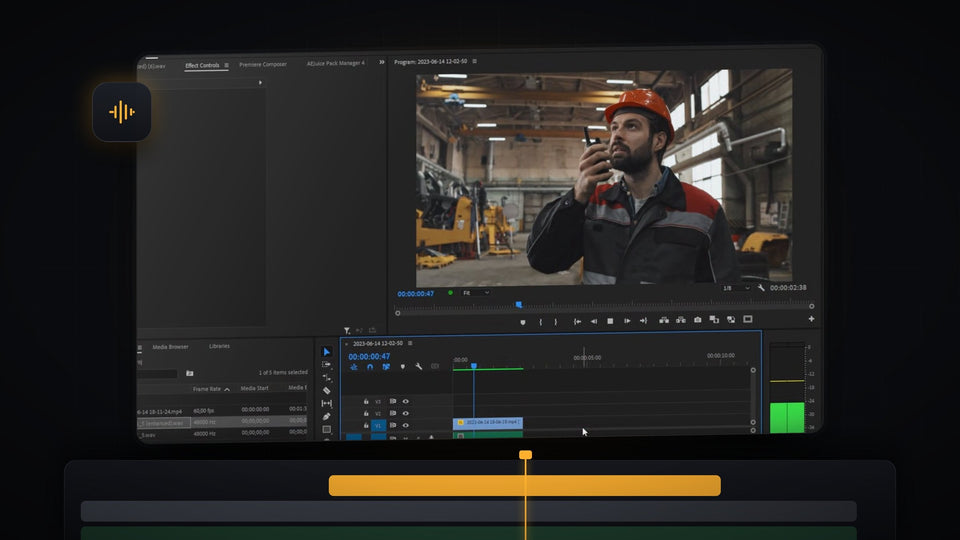Step forward one frame
This screenshot has height=540, width=960.
[x=627, y=321]
